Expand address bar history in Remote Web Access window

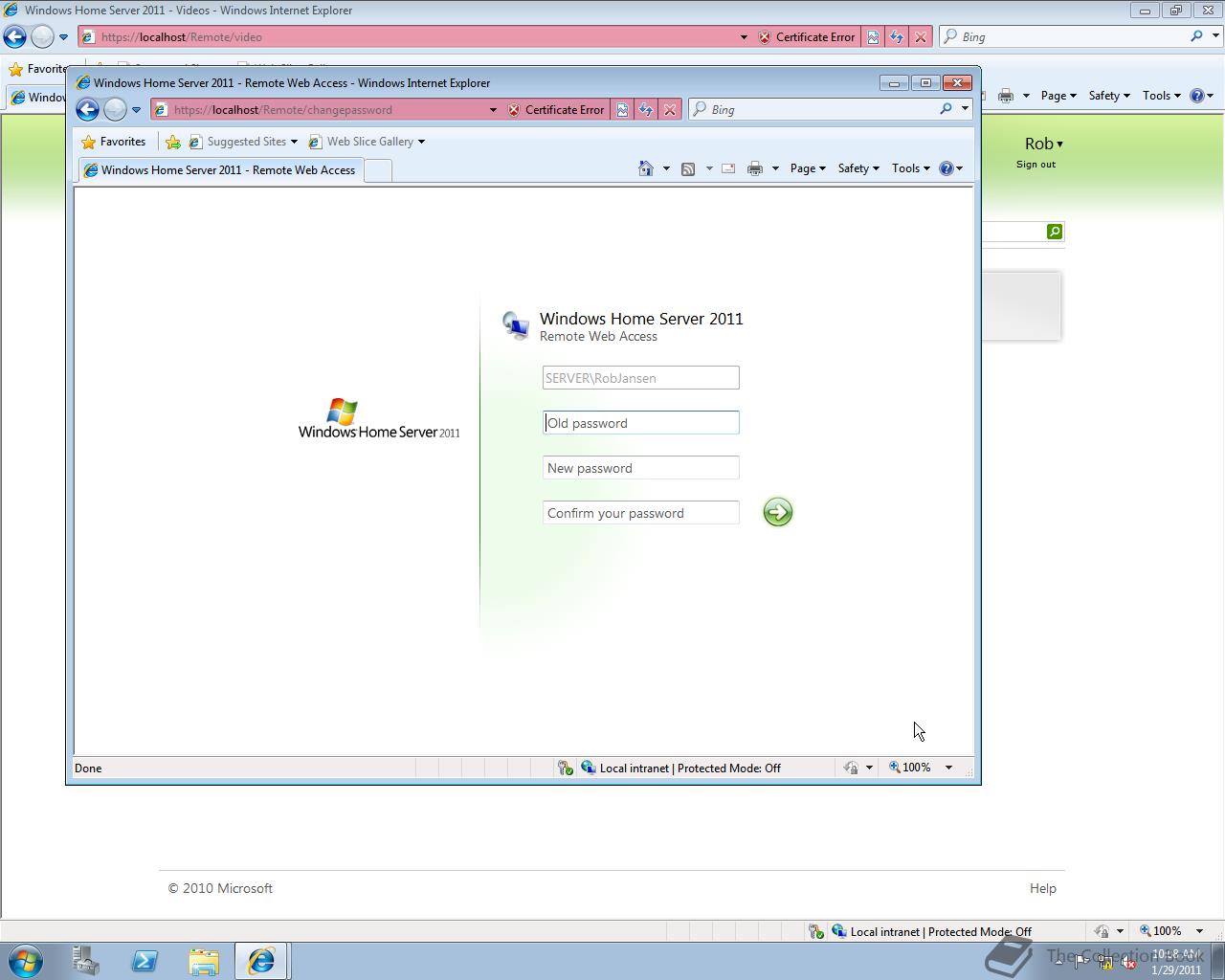[493, 110]
